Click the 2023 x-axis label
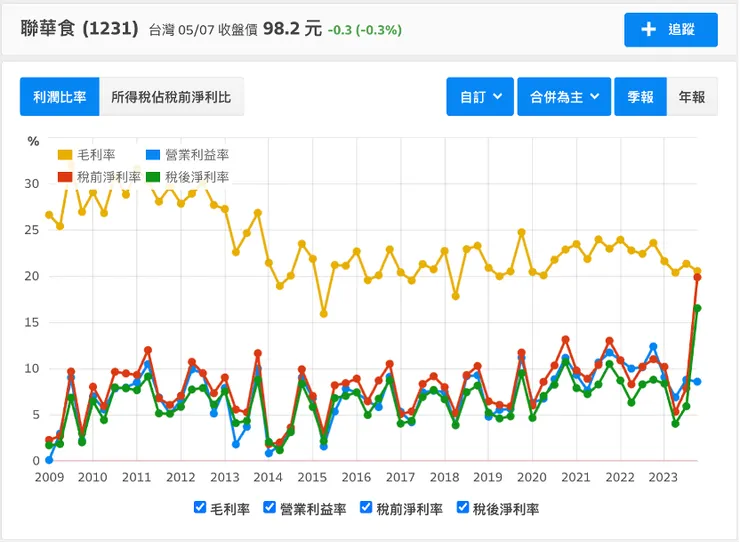The width and height of the screenshot is (740, 543). pyautogui.click(x=663, y=477)
